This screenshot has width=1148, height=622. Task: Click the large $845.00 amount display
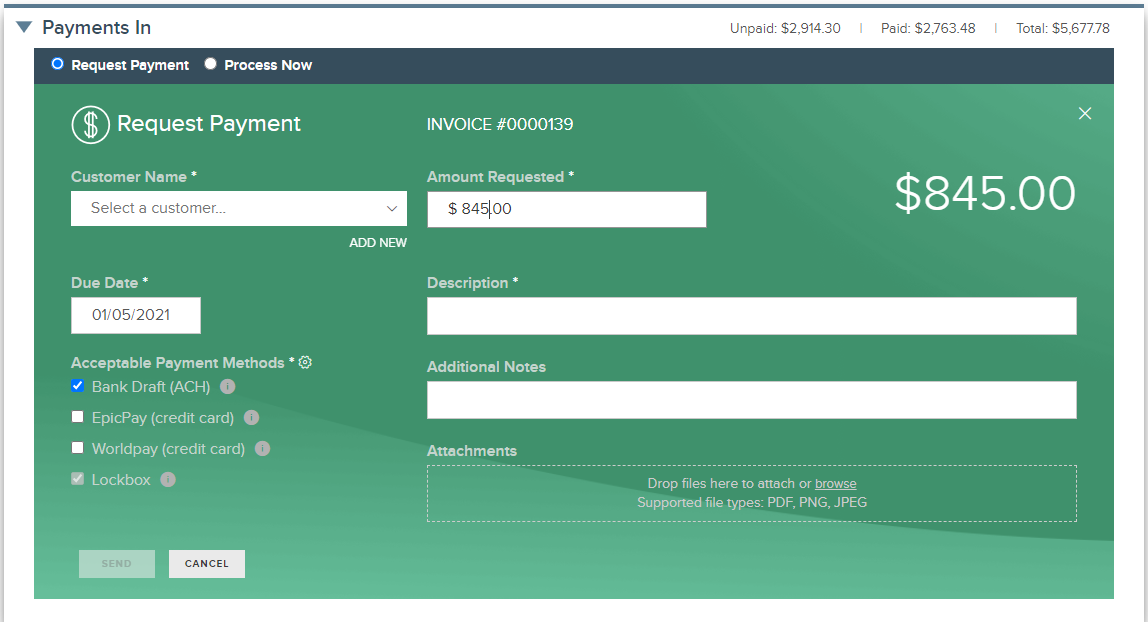tap(985, 194)
